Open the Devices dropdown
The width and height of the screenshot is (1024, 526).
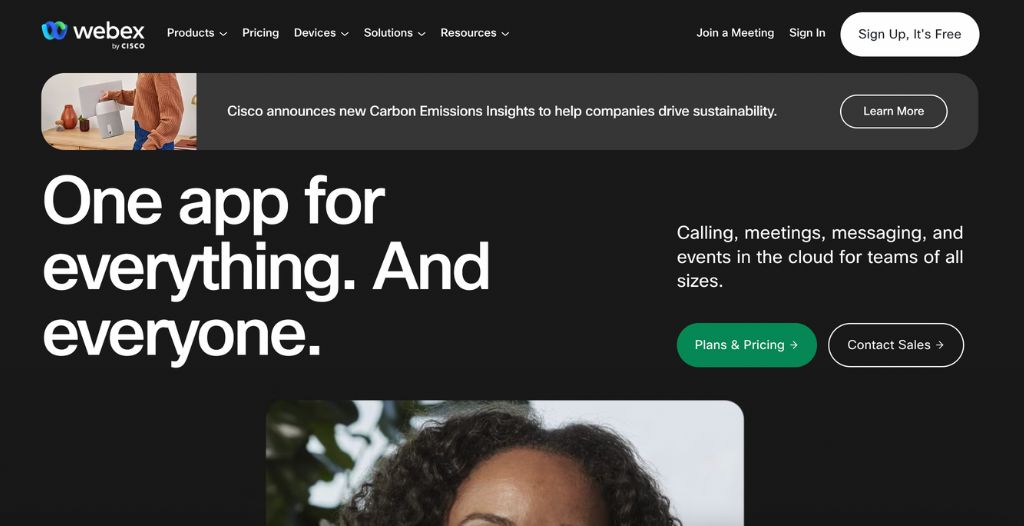(321, 33)
